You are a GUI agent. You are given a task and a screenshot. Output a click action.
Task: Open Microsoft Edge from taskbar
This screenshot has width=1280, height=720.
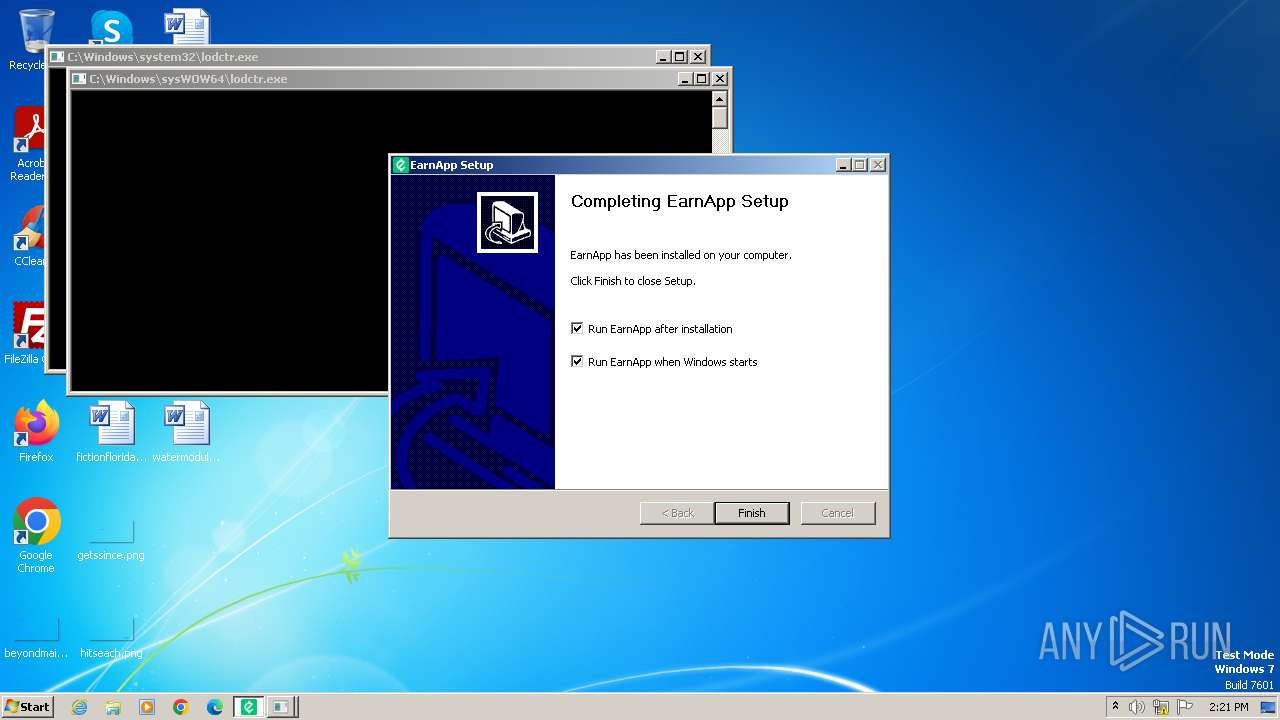215,707
